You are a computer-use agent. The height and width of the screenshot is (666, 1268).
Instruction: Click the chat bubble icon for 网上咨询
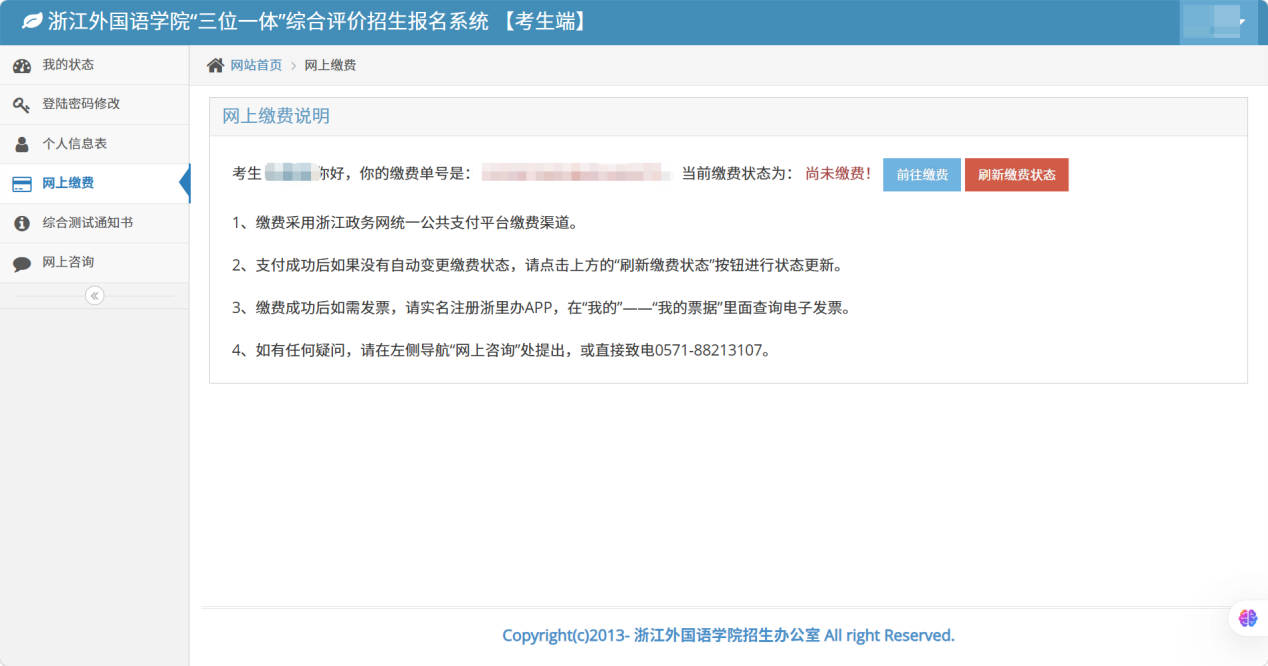coord(22,262)
